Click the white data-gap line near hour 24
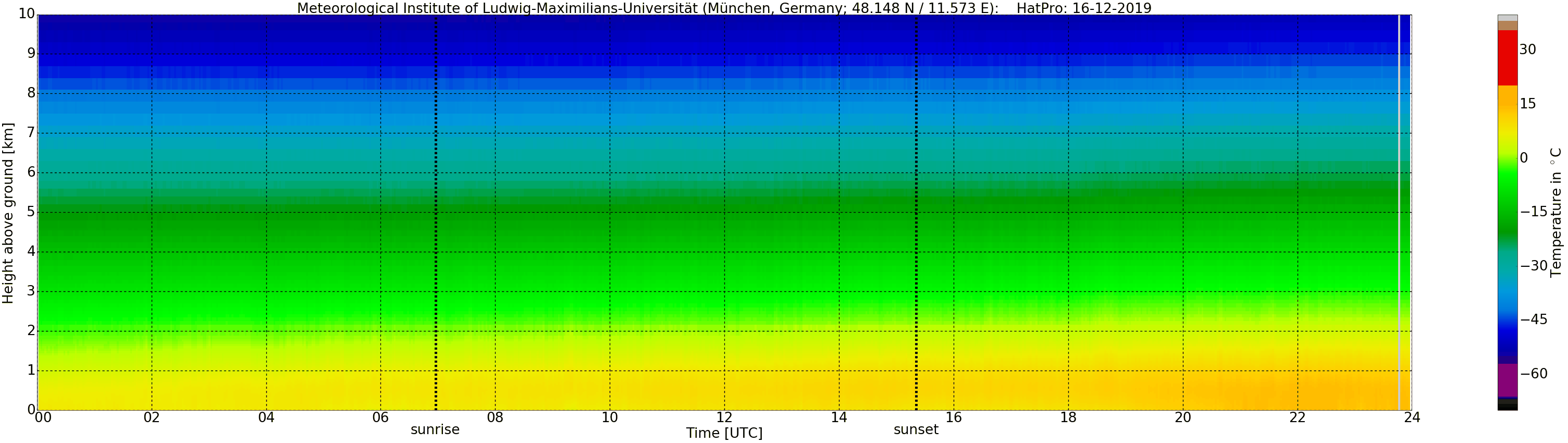The height and width of the screenshot is (443, 1568). point(1399,213)
